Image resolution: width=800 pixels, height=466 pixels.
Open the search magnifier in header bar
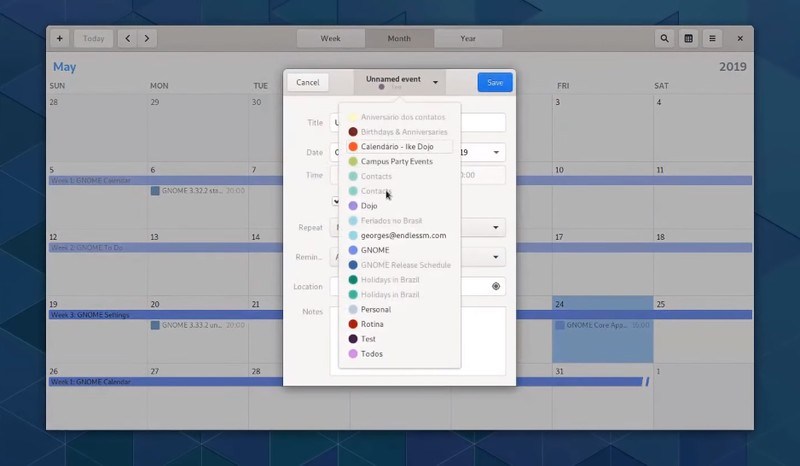coord(664,38)
